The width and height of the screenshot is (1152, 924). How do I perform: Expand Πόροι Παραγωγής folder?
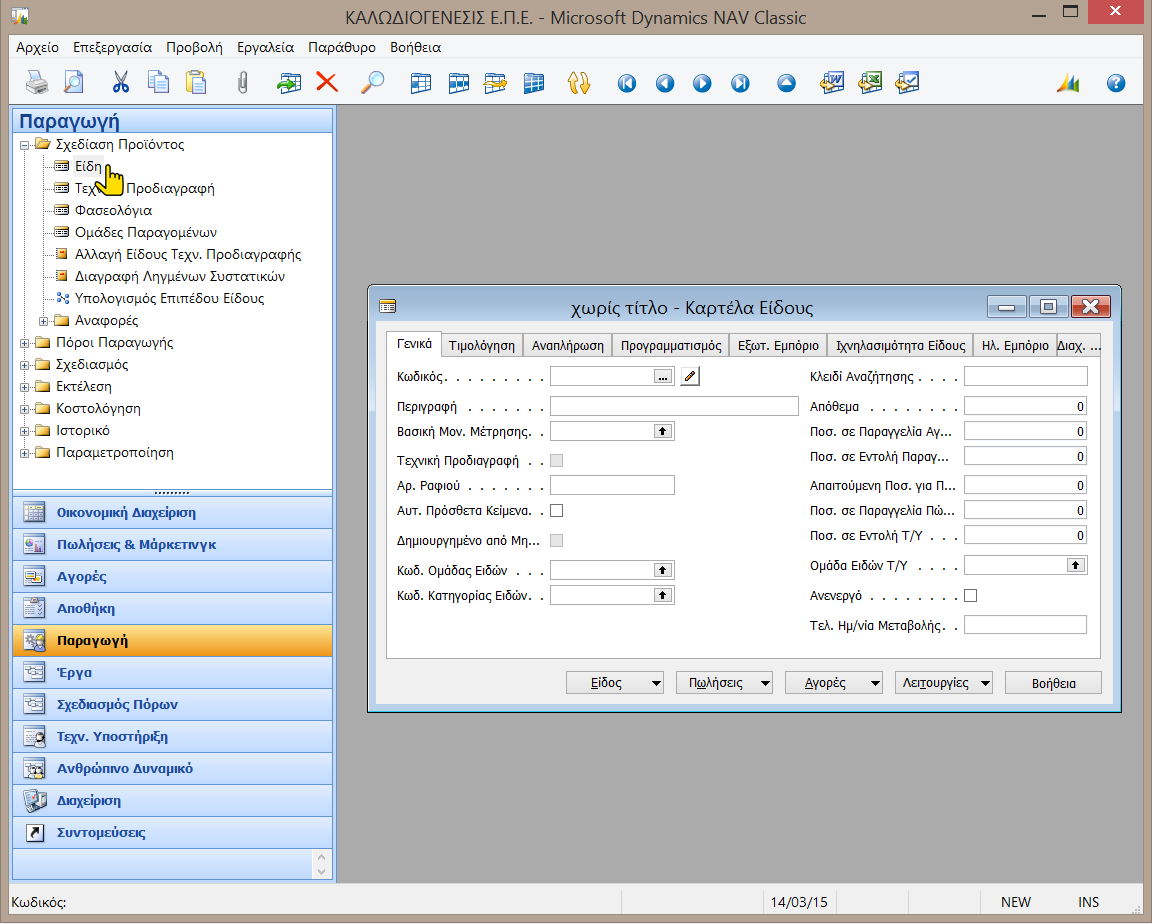coord(24,343)
